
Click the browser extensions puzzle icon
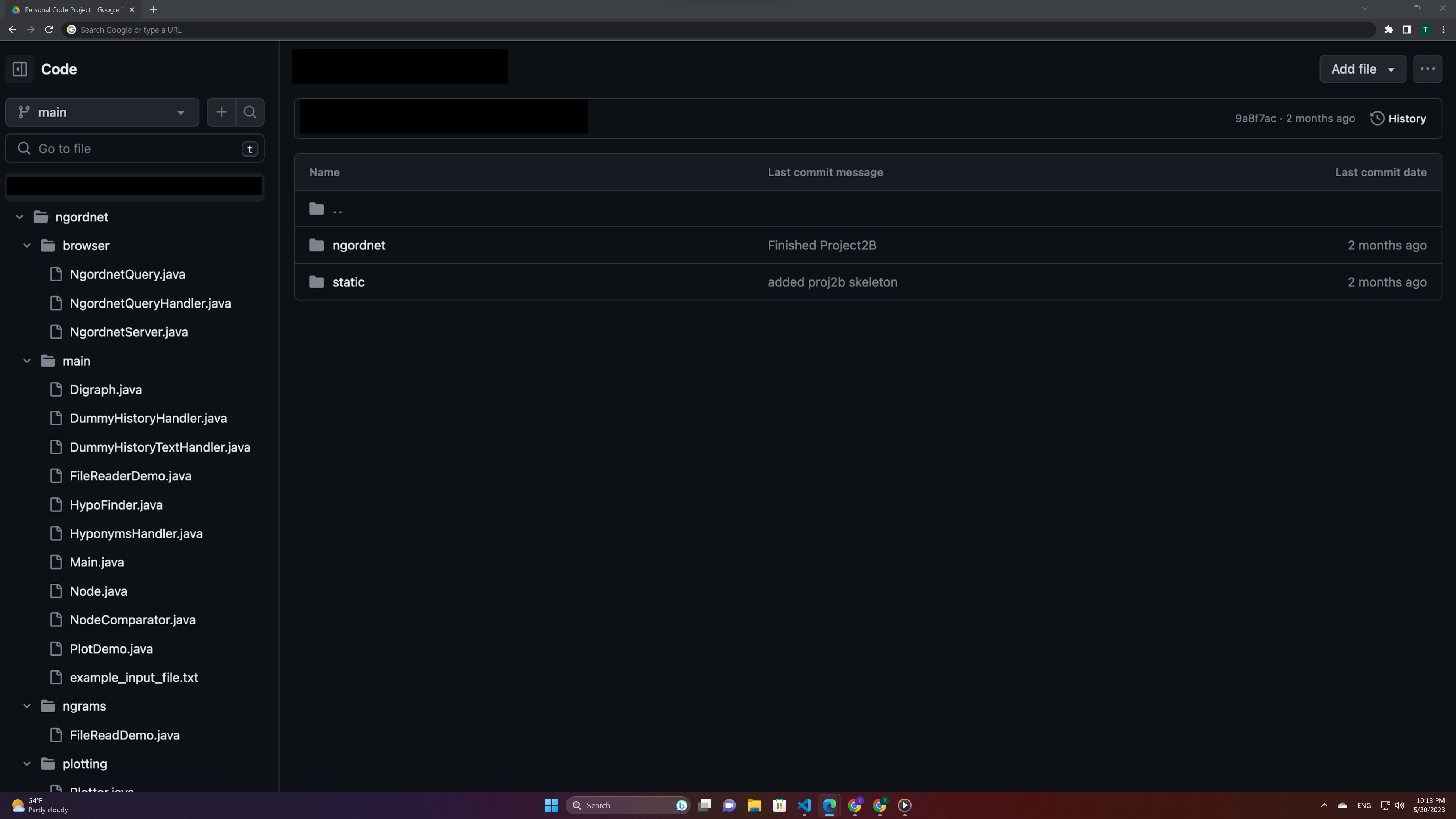point(1388,30)
